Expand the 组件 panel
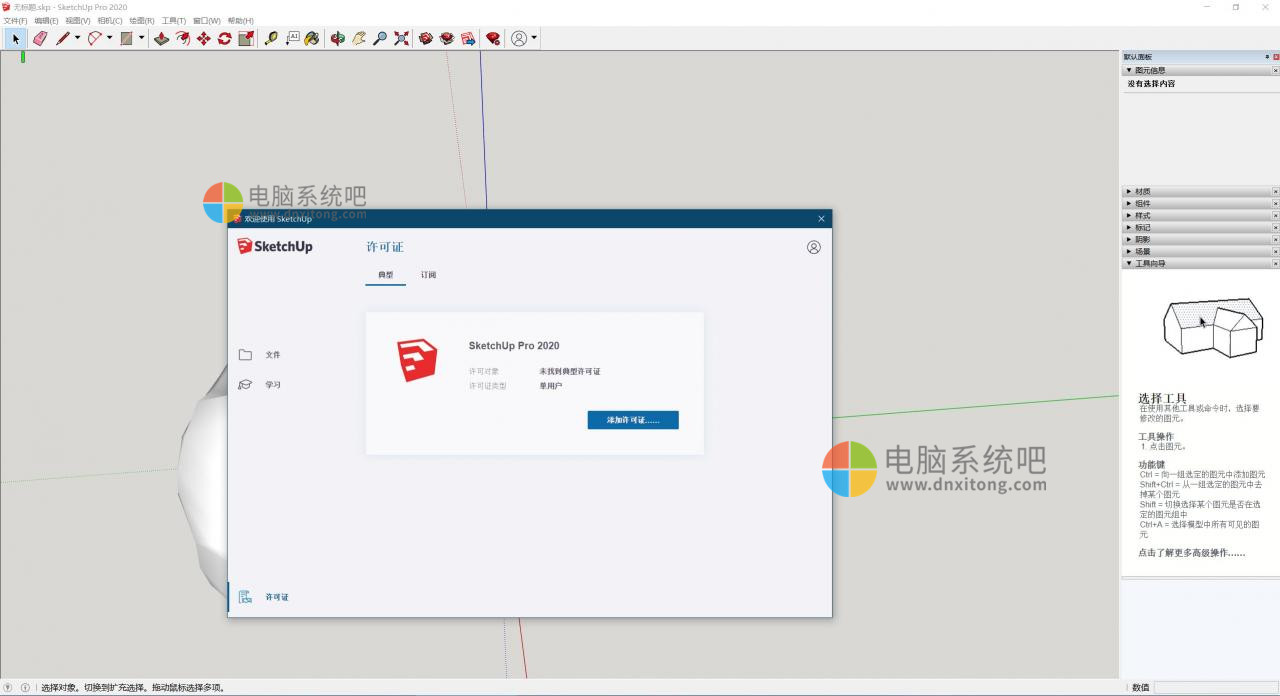Viewport: 1280px width, 696px height. coord(1129,203)
